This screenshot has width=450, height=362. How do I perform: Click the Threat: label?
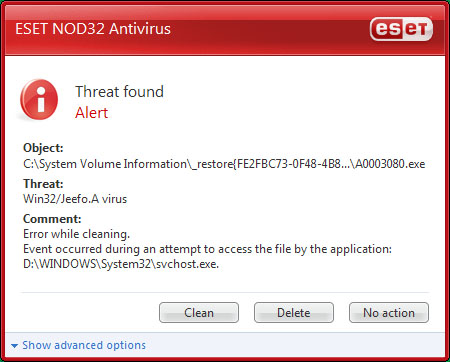point(43,184)
